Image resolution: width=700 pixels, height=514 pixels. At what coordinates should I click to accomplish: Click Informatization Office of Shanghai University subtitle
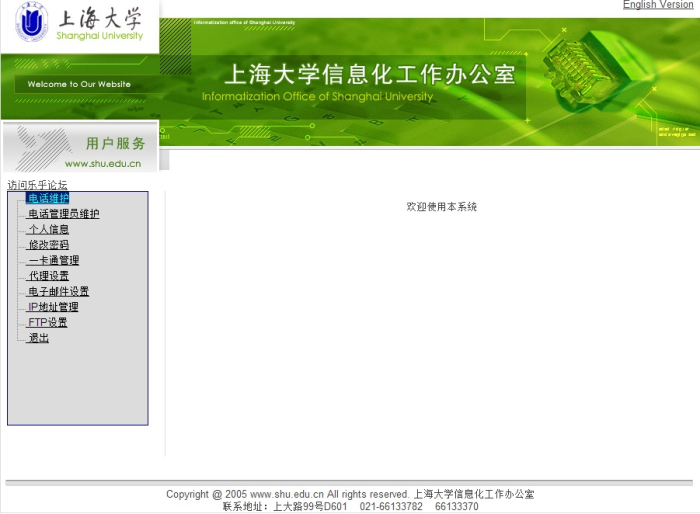[x=317, y=96]
